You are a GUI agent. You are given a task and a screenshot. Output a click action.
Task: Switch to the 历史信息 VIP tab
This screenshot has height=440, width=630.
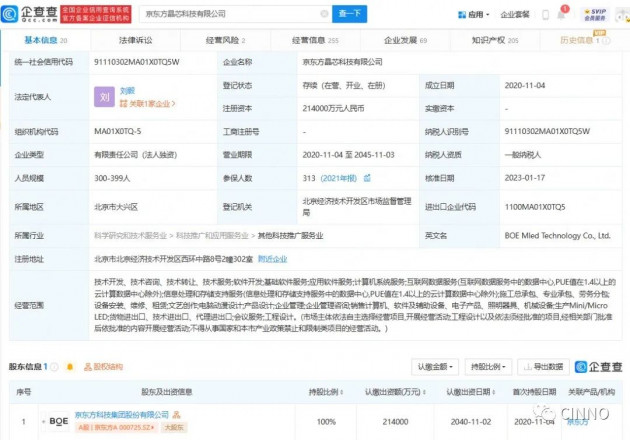coord(585,39)
